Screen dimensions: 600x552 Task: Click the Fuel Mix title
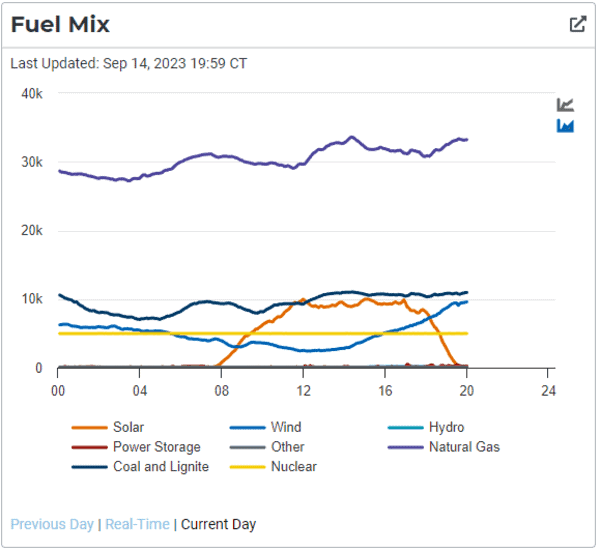click(x=60, y=25)
